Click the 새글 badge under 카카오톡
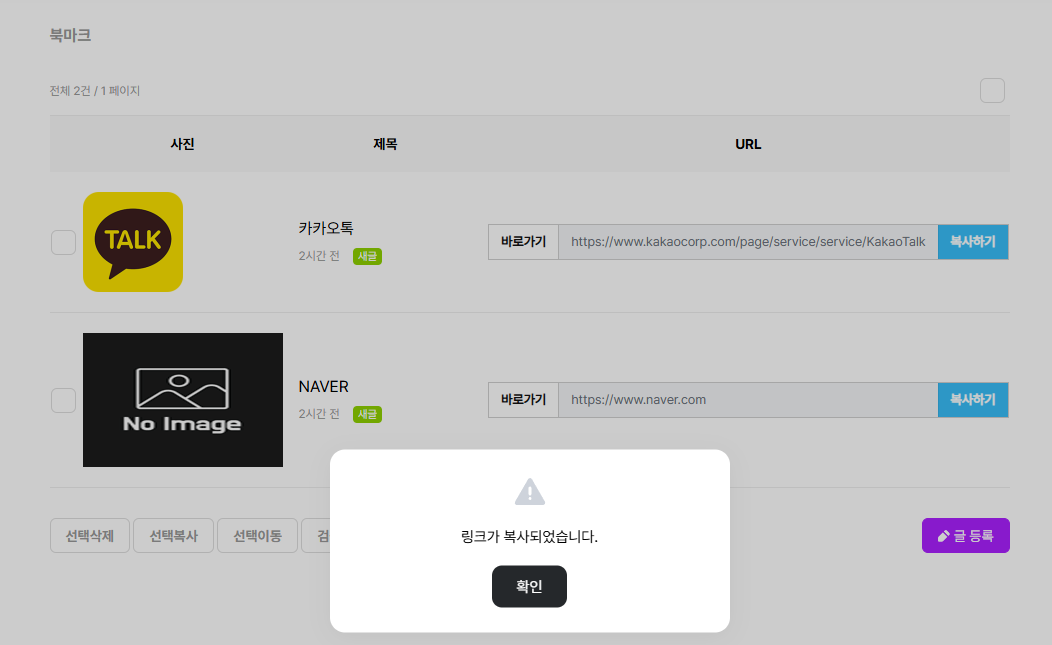The height and width of the screenshot is (645, 1052). click(367, 256)
